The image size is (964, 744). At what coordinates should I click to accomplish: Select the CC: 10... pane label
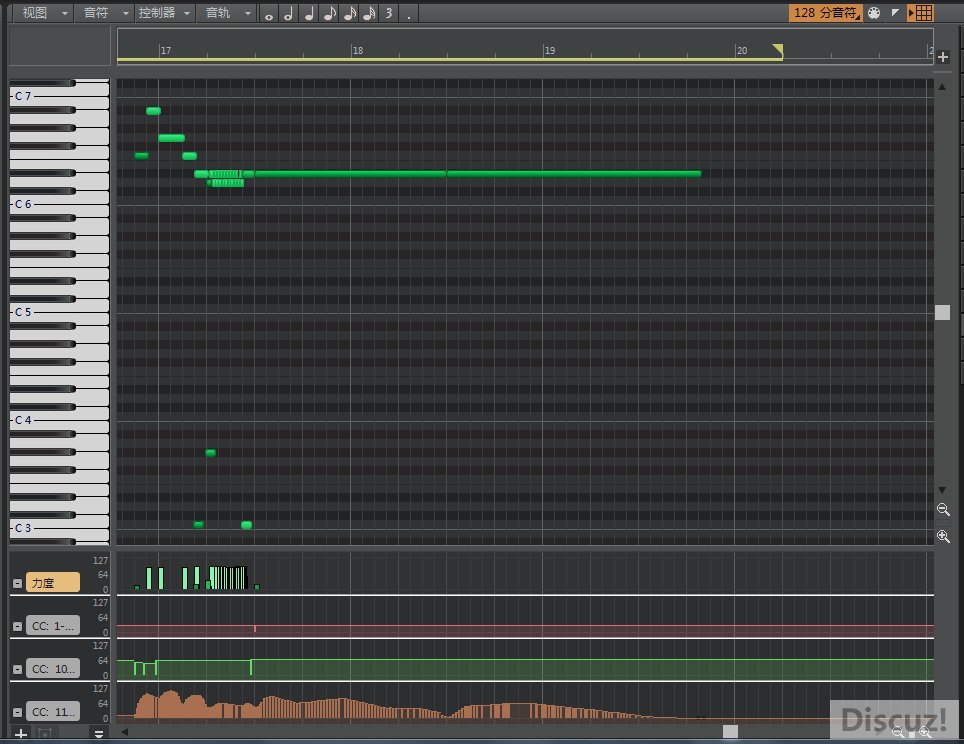coord(53,668)
